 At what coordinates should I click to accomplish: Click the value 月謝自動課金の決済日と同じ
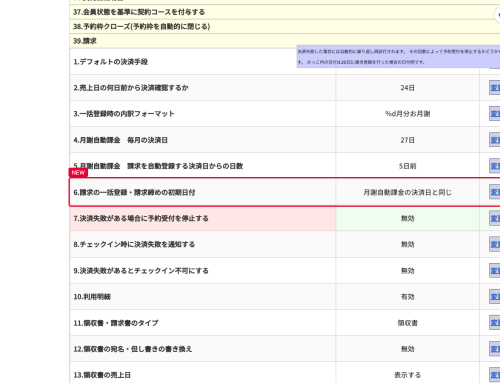[407, 192]
